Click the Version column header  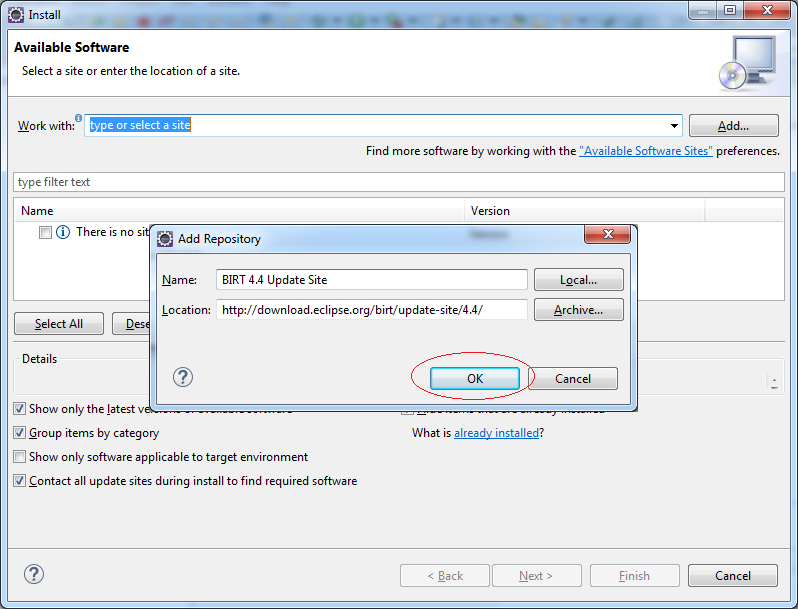[x=585, y=211]
